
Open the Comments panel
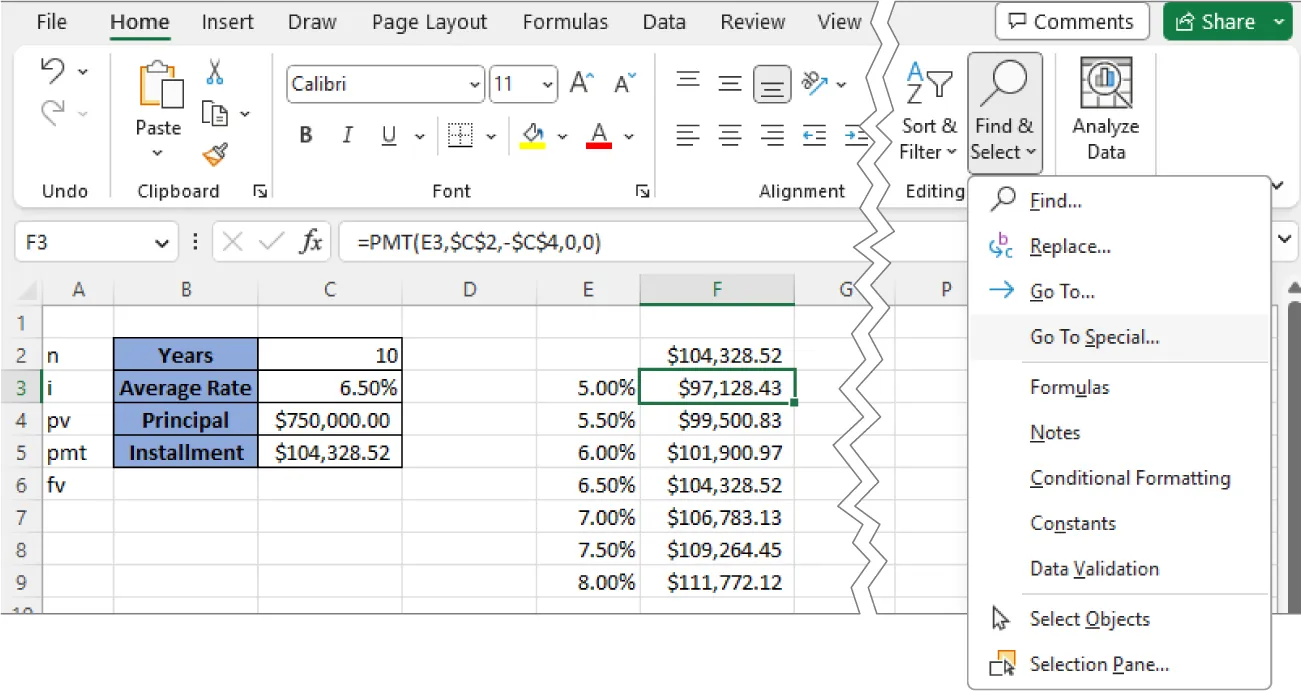(1071, 21)
